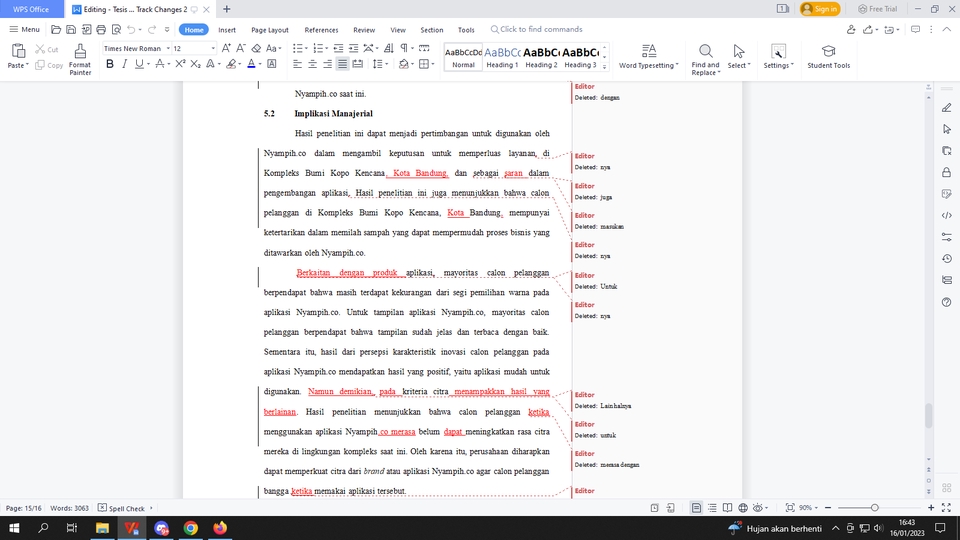Click the lock icon in right sidebar
The height and width of the screenshot is (540, 960).
pos(947,172)
